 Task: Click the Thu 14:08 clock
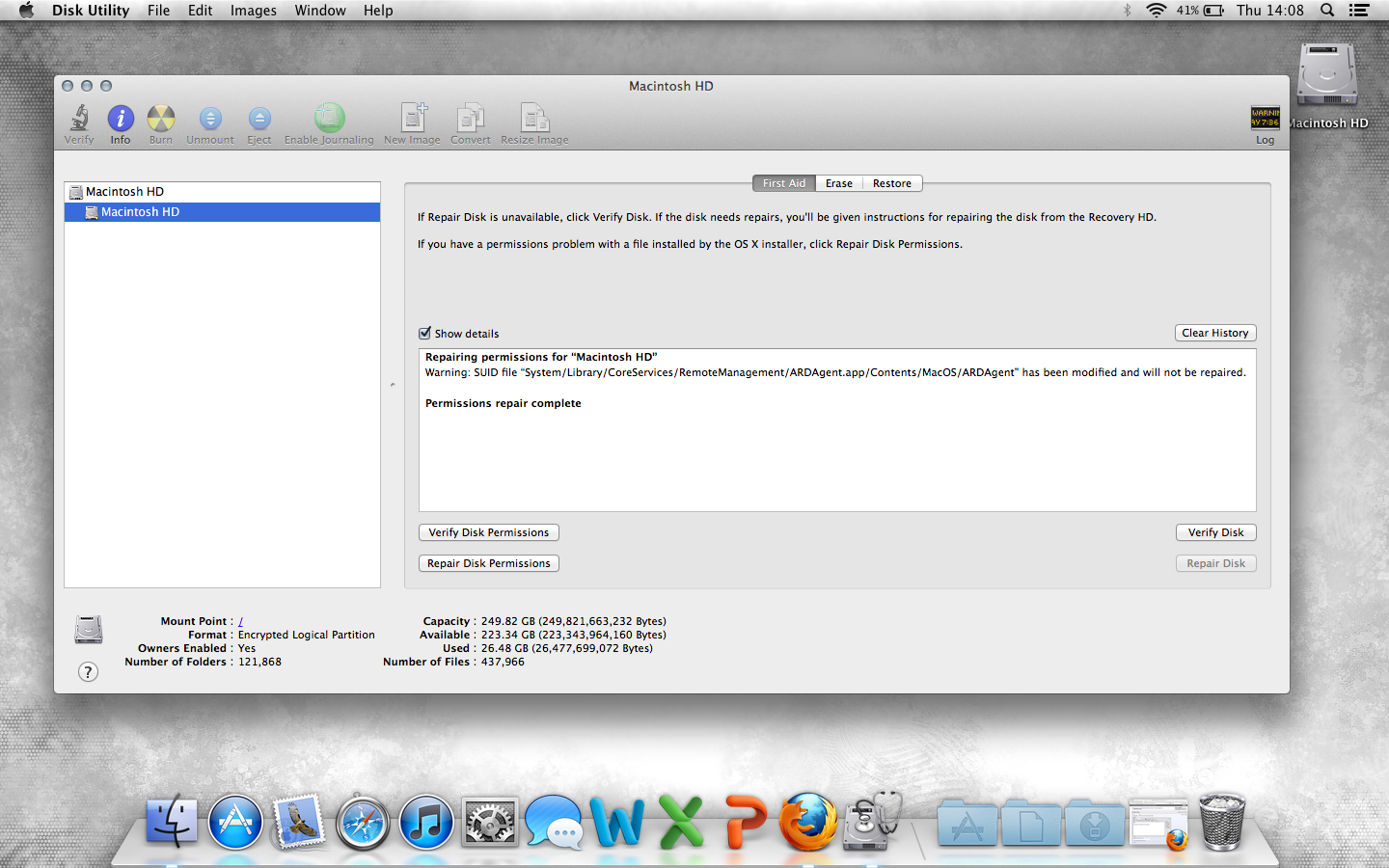[x=1270, y=11]
